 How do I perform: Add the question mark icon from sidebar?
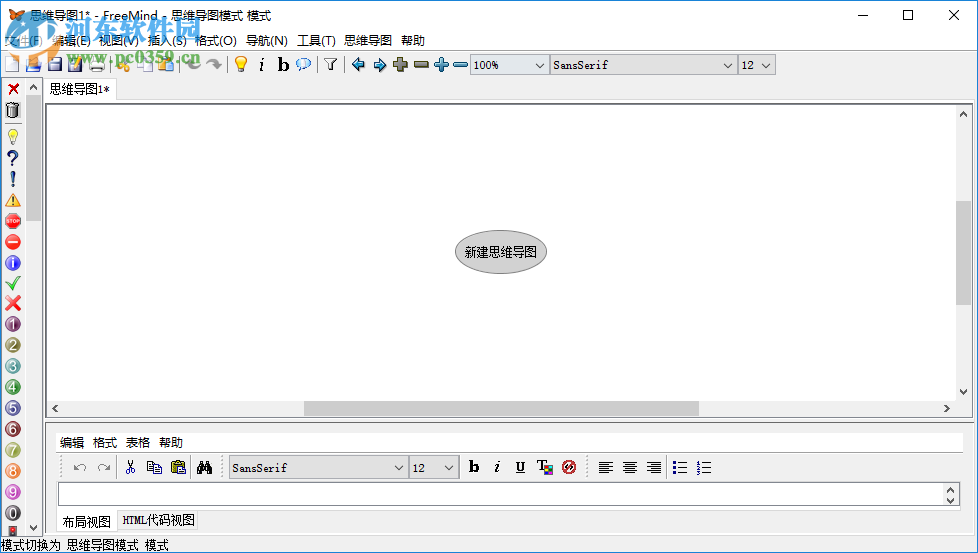[13, 158]
